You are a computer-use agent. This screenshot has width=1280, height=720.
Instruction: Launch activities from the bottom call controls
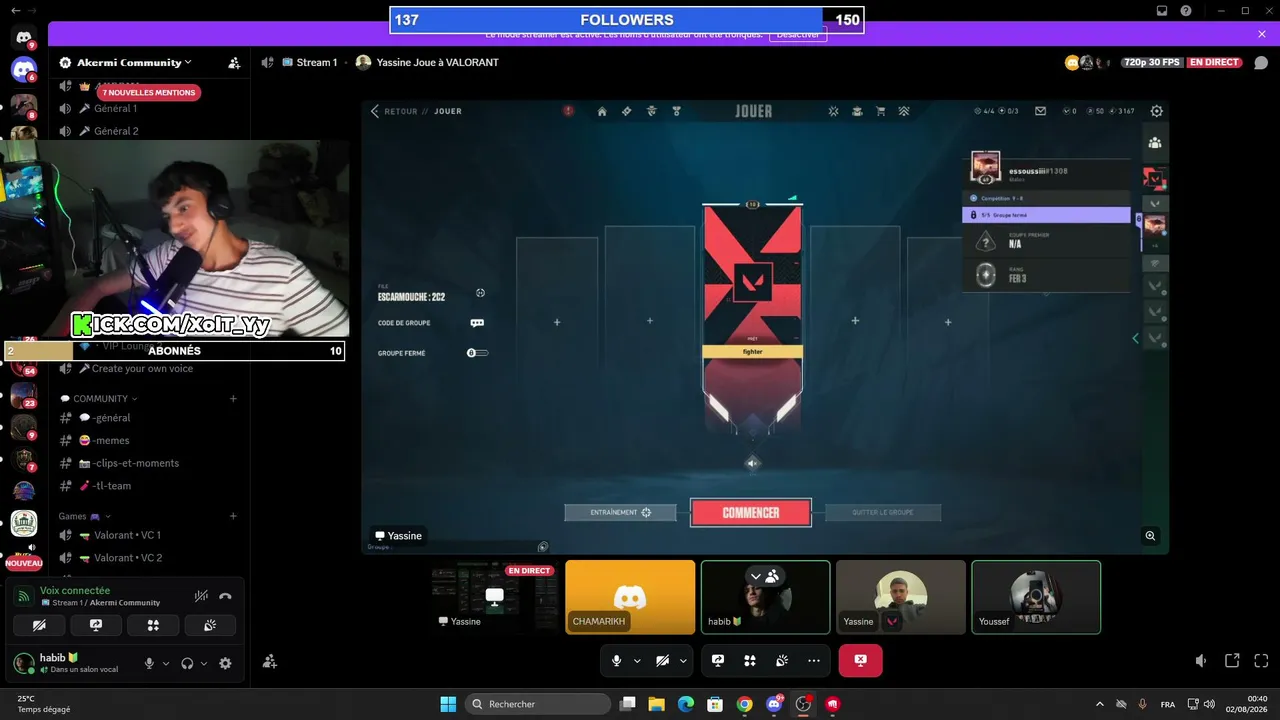pos(750,661)
